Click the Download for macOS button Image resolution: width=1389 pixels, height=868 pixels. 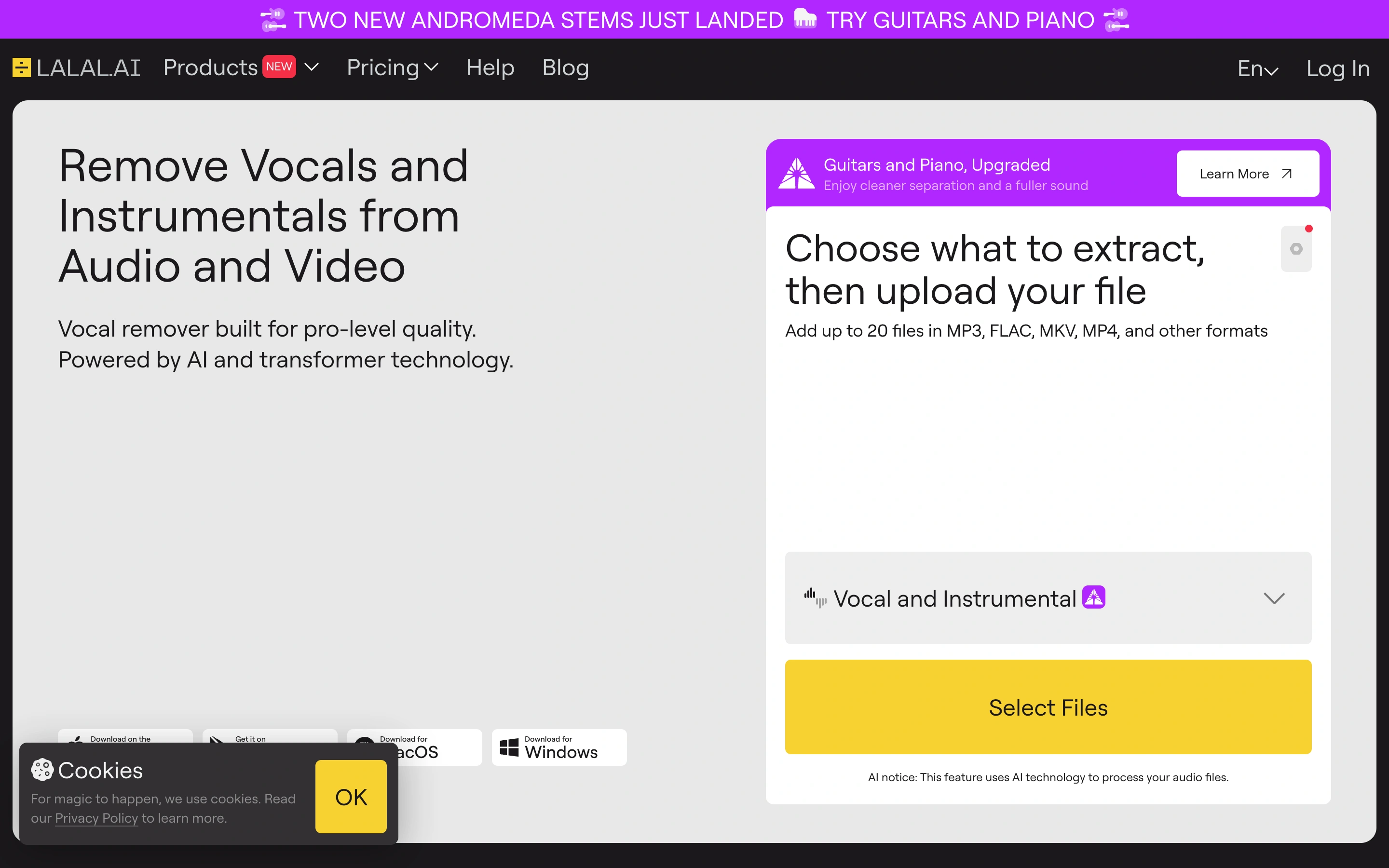441,747
